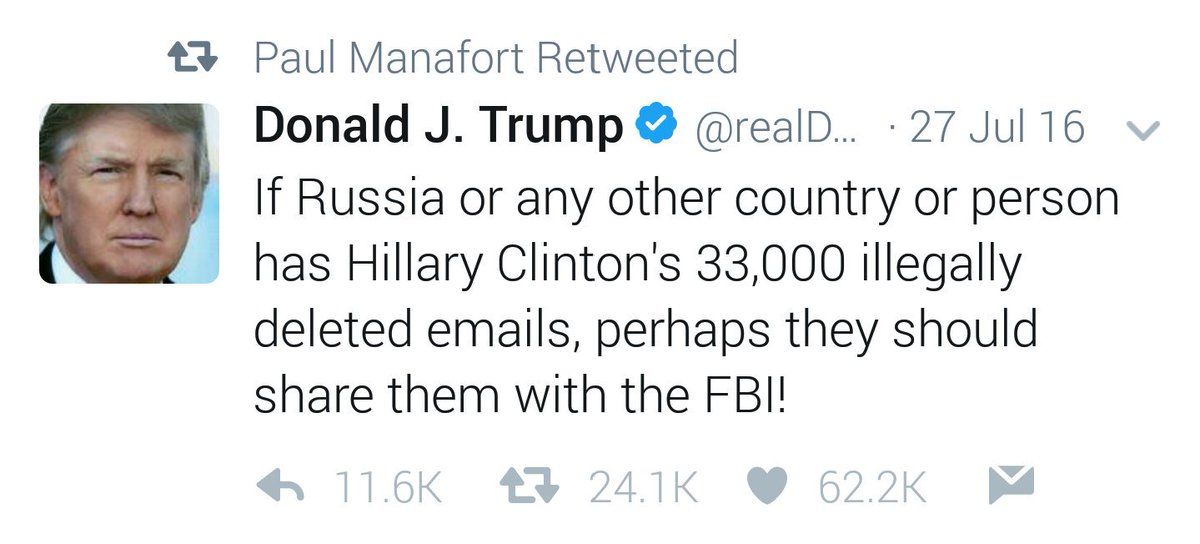Image resolution: width=1200 pixels, height=544 pixels.
Task: Click the retweeted indicator icon above the tweet
Action: tap(191, 59)
